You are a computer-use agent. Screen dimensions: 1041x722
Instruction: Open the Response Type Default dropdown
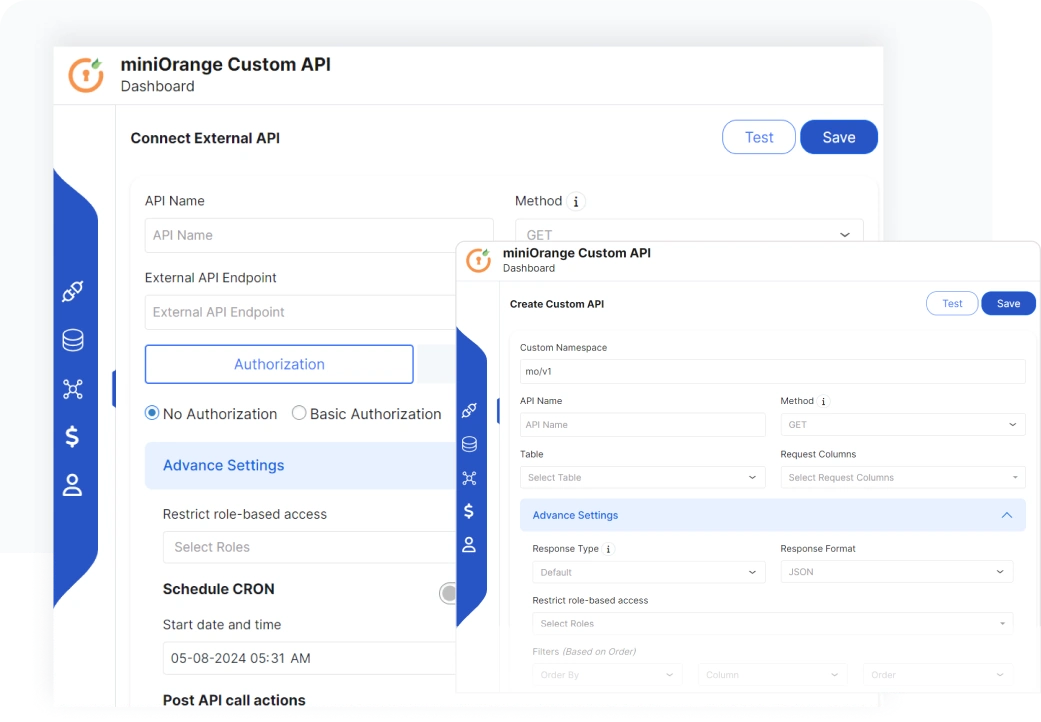pos(649,572)
